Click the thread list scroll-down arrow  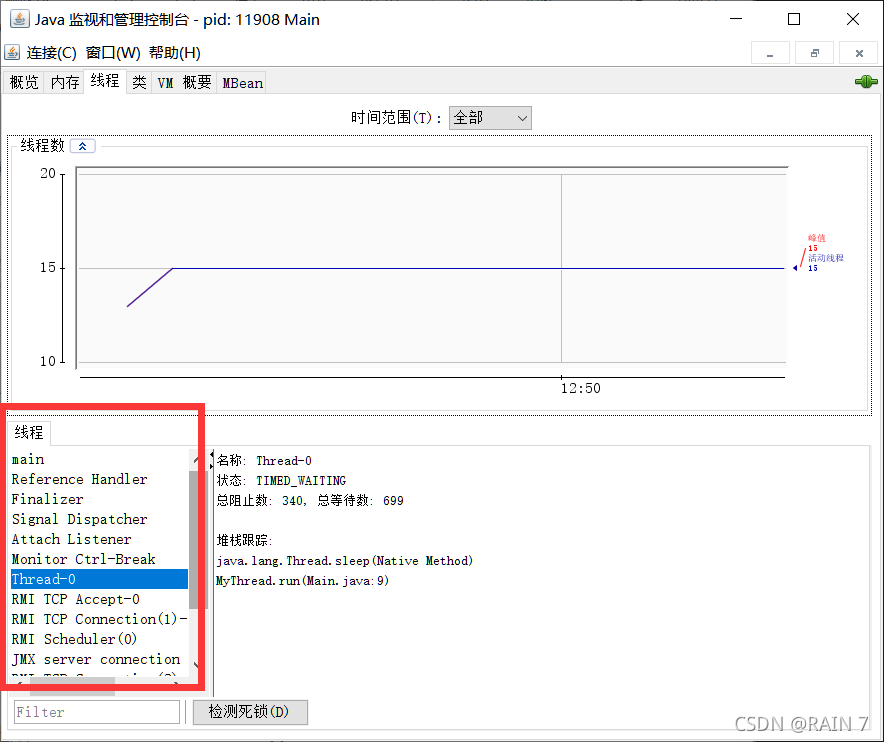click(195, 665)
